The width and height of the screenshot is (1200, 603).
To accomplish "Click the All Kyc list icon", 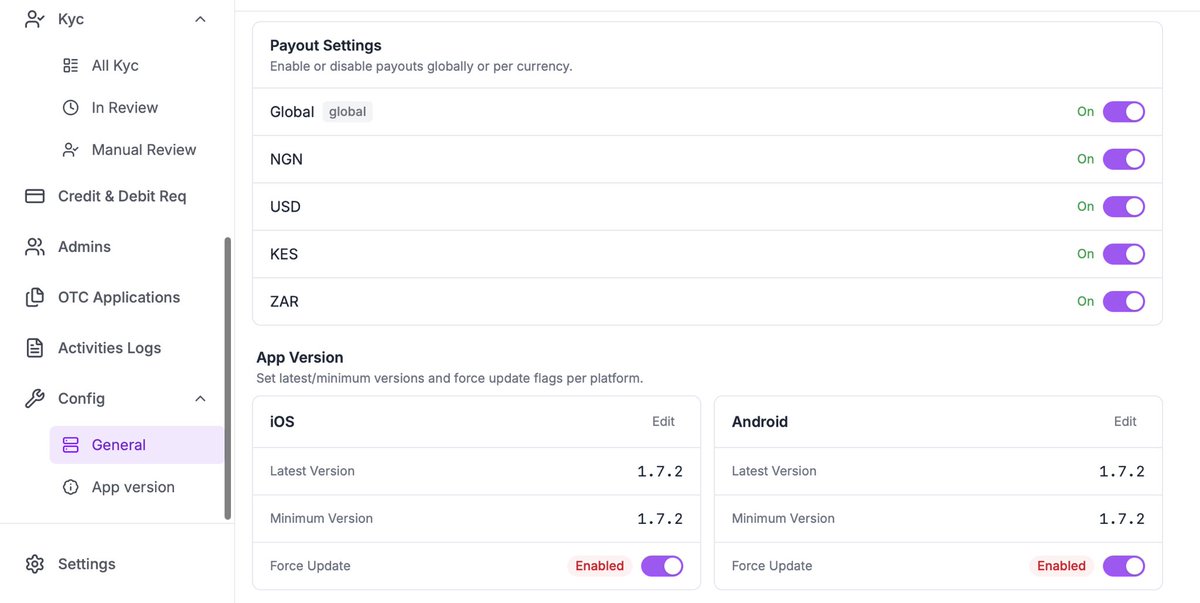I will [70, 65].
